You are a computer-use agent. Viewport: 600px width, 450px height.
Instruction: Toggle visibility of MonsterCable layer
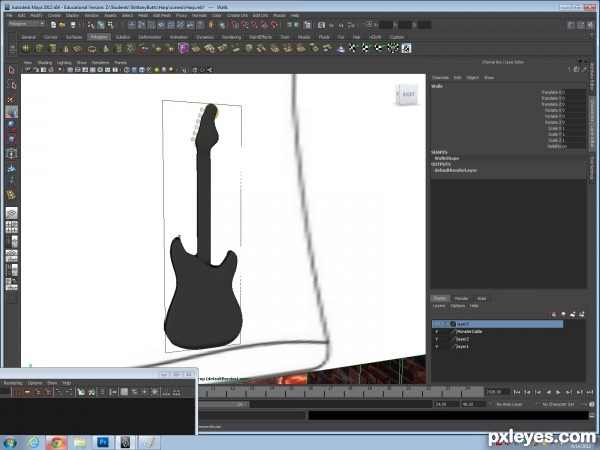[x=437, y=331]
